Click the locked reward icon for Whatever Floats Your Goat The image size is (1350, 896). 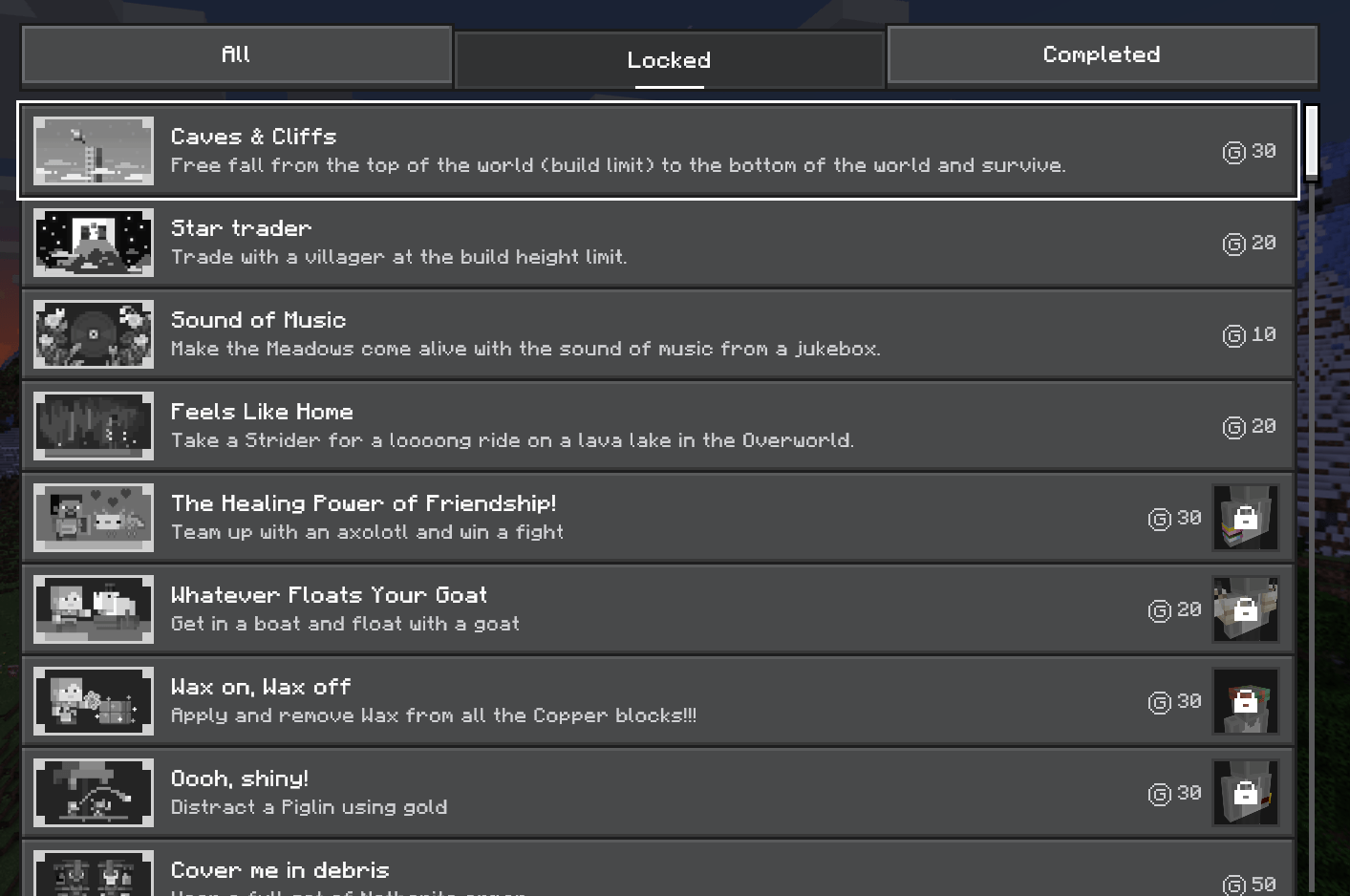tap(1246, 609)
